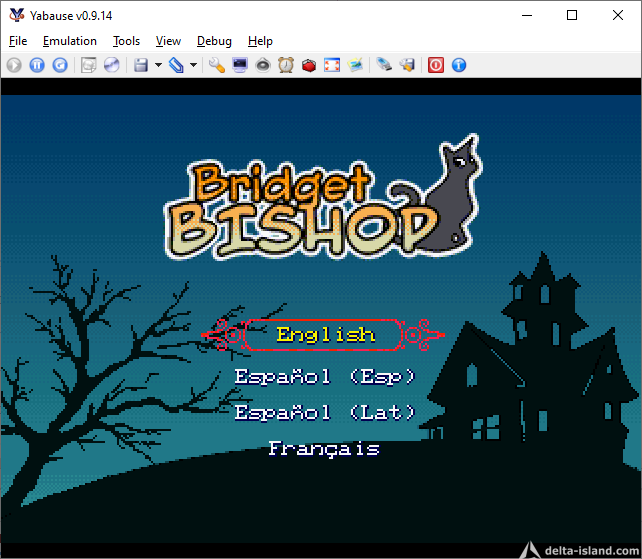Choose Français in the language list
The width and height of the screenshot is (642, 559).
(324, 449)
